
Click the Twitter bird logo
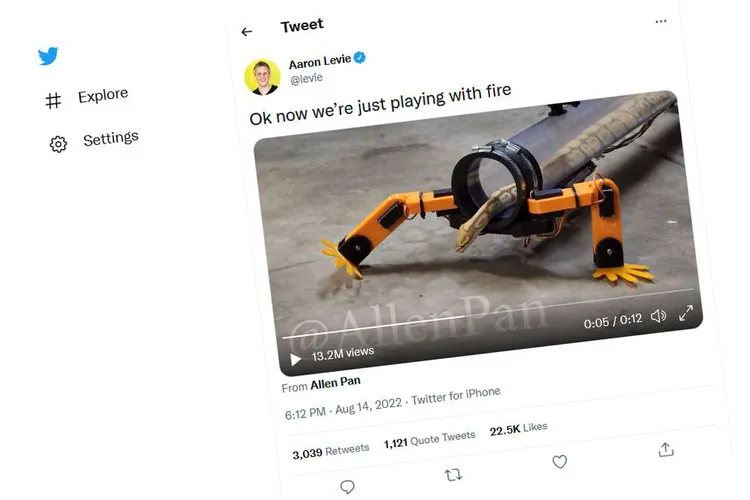click(x=48, y=57)
